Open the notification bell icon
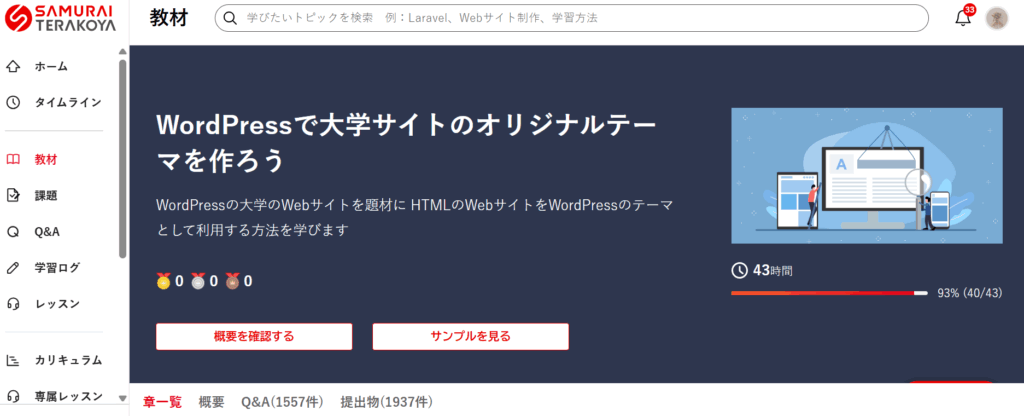 [963, 18]
